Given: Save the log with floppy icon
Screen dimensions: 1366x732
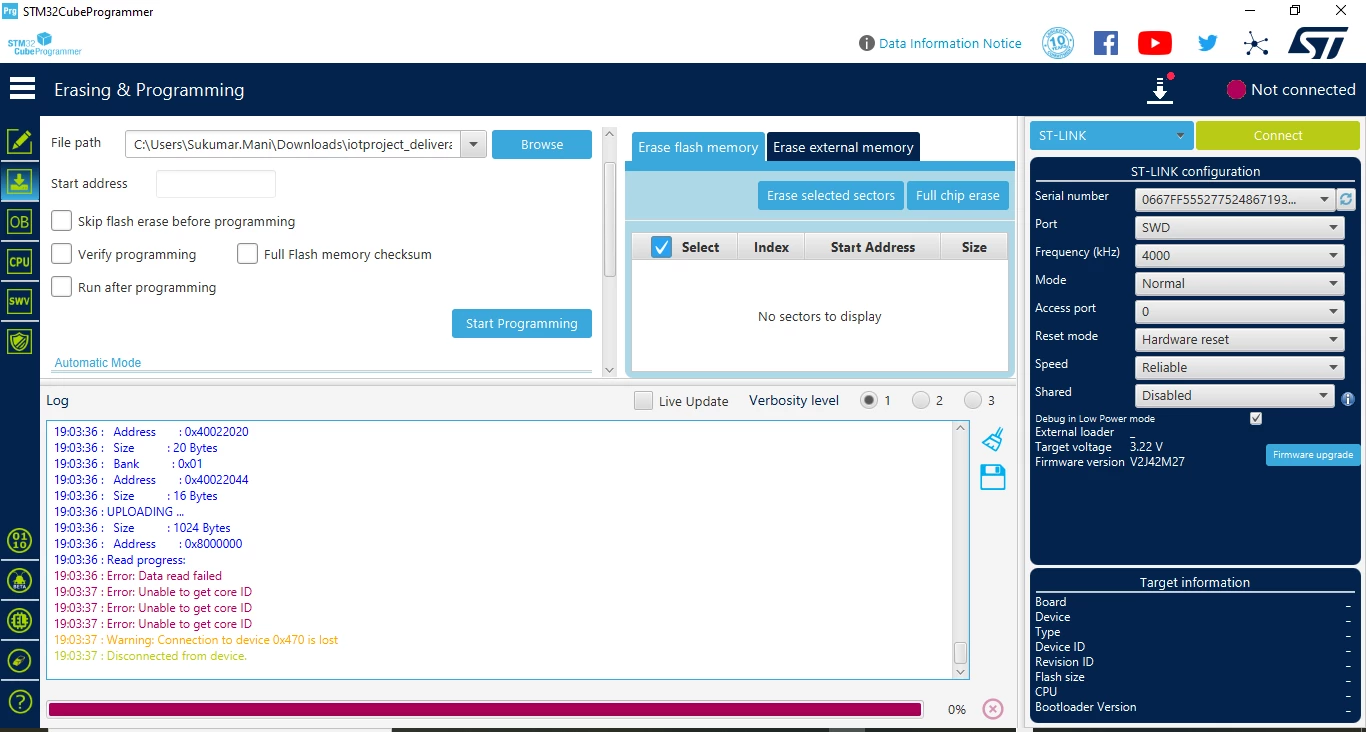Looking at the screenshot, I should (x=993, y=477).
